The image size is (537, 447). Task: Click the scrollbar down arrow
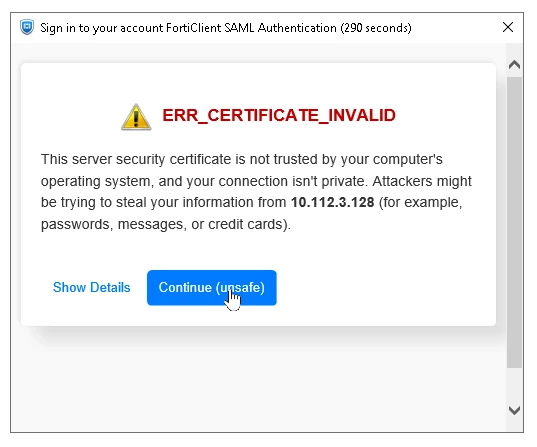tap(514, 410)
